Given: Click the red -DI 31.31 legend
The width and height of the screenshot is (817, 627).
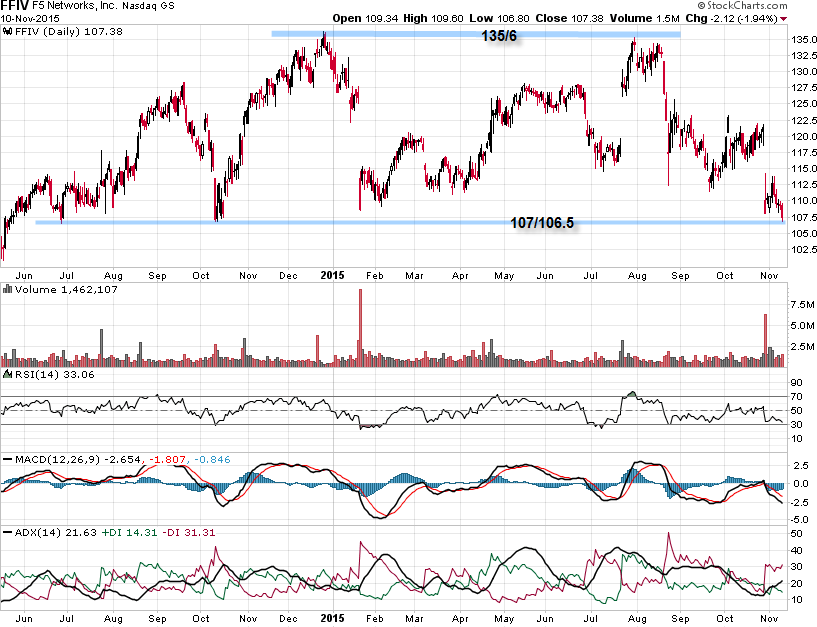Looking at the screenshot, I should 188,532.
